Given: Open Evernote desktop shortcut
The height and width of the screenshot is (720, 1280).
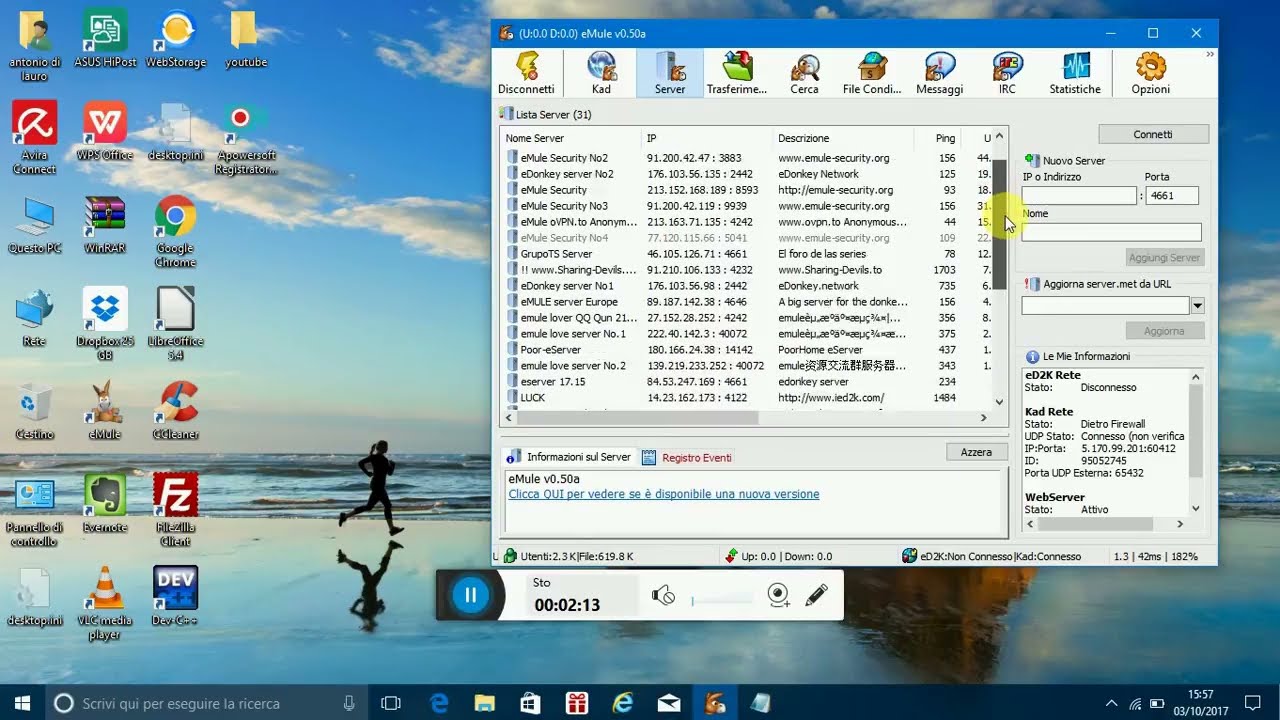Looking at the screenshot, I should [105, 503].
